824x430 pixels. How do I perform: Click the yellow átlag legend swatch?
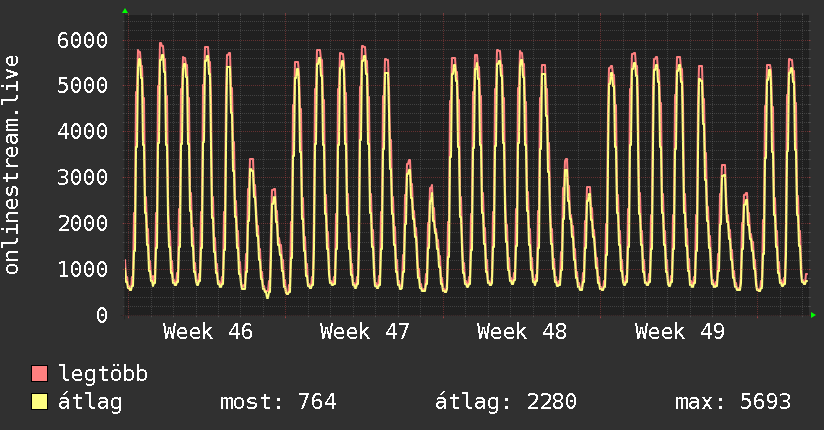tap(39, 402)
